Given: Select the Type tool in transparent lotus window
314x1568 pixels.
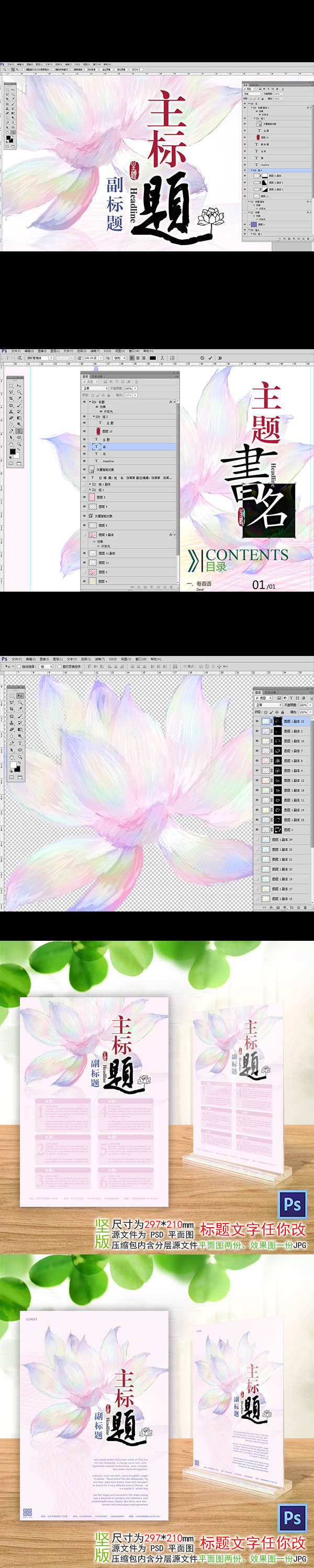Looking at the screenshot, I should pyautogui.click(x=20, y=743).
